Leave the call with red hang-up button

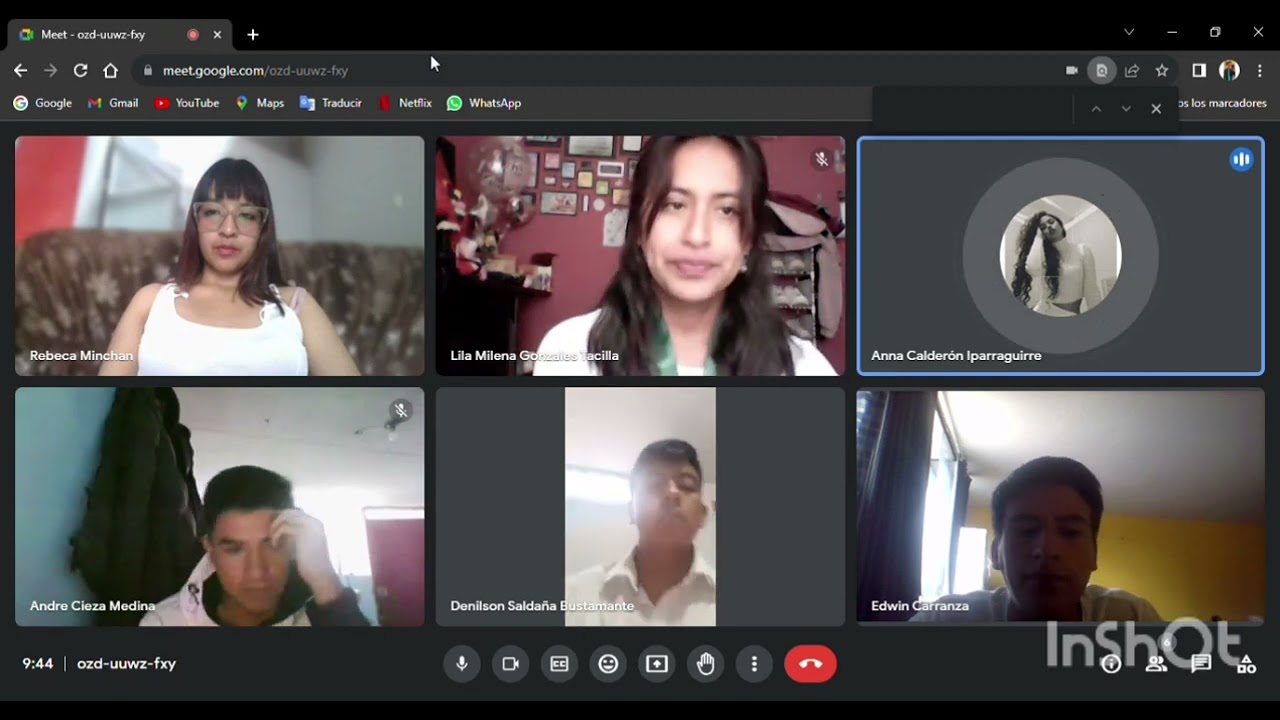coord(810,664)
